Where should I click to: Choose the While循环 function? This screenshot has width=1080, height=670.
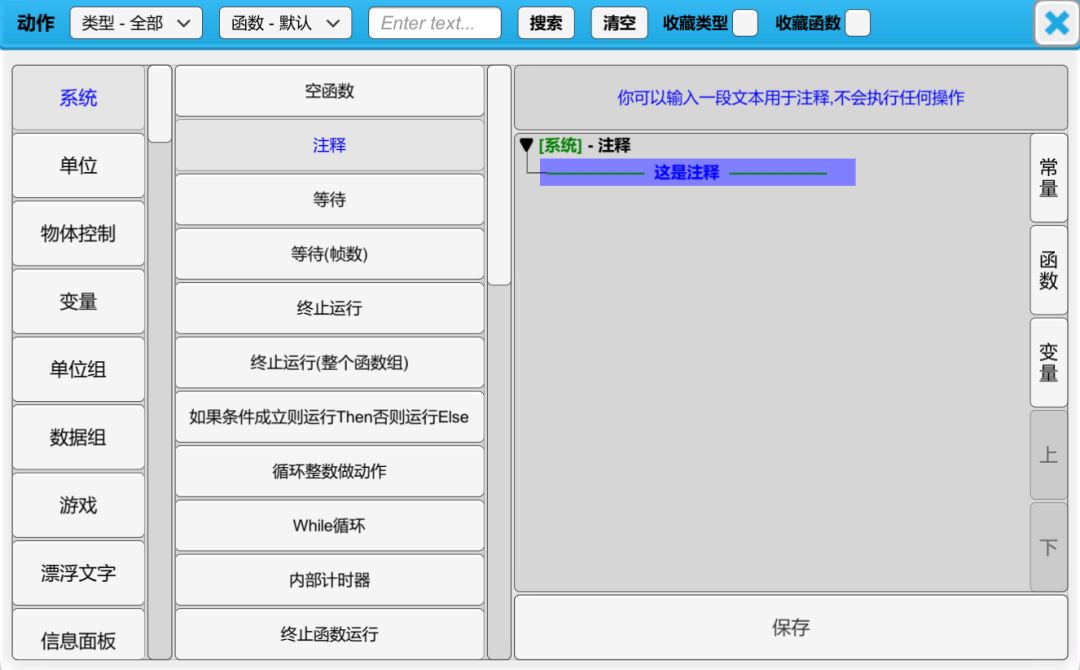329,525
